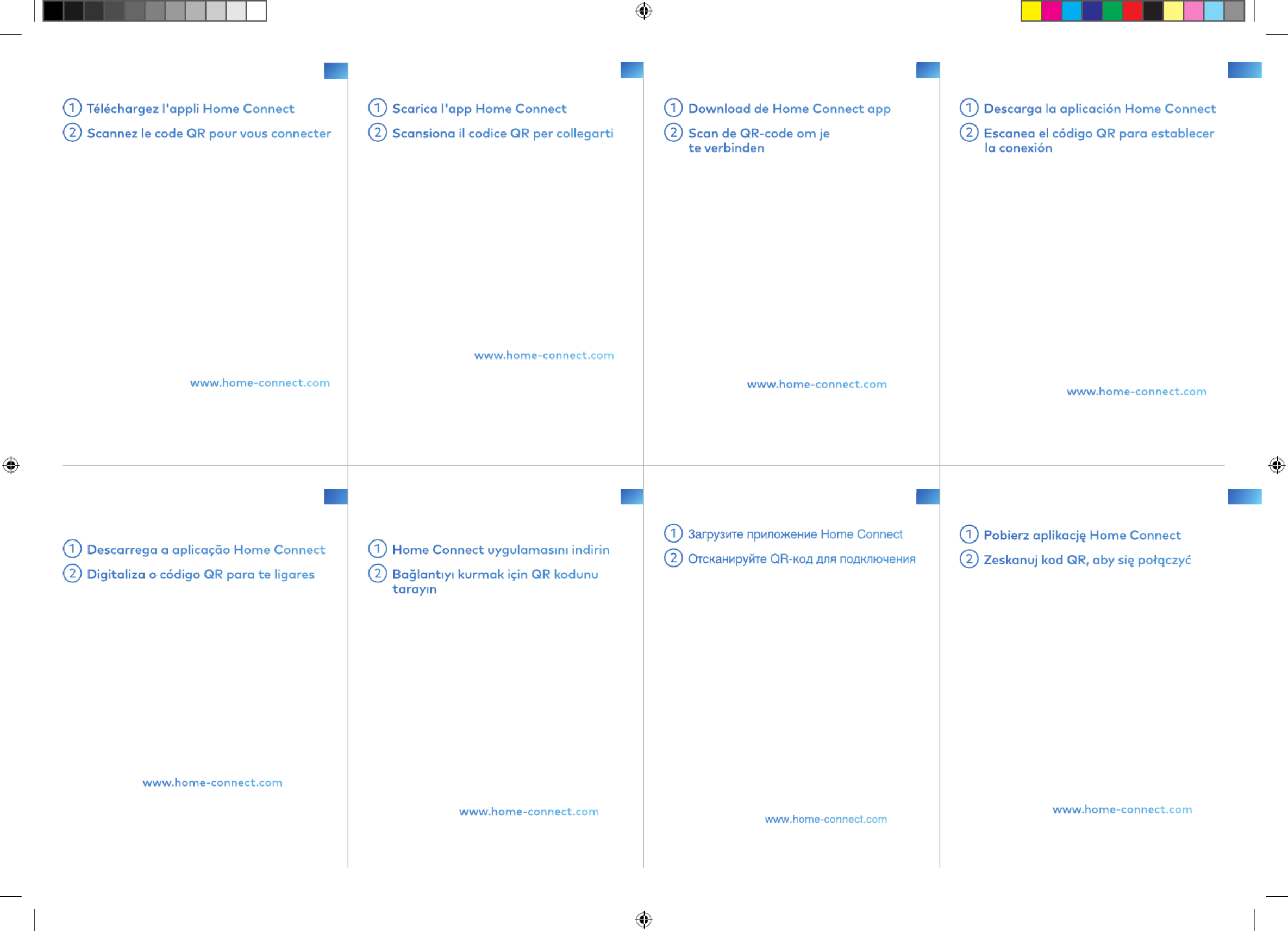Click circled 2 beside Scannez le code QR
Viewport: 1288px width, 931px height.
click(72, 133)
